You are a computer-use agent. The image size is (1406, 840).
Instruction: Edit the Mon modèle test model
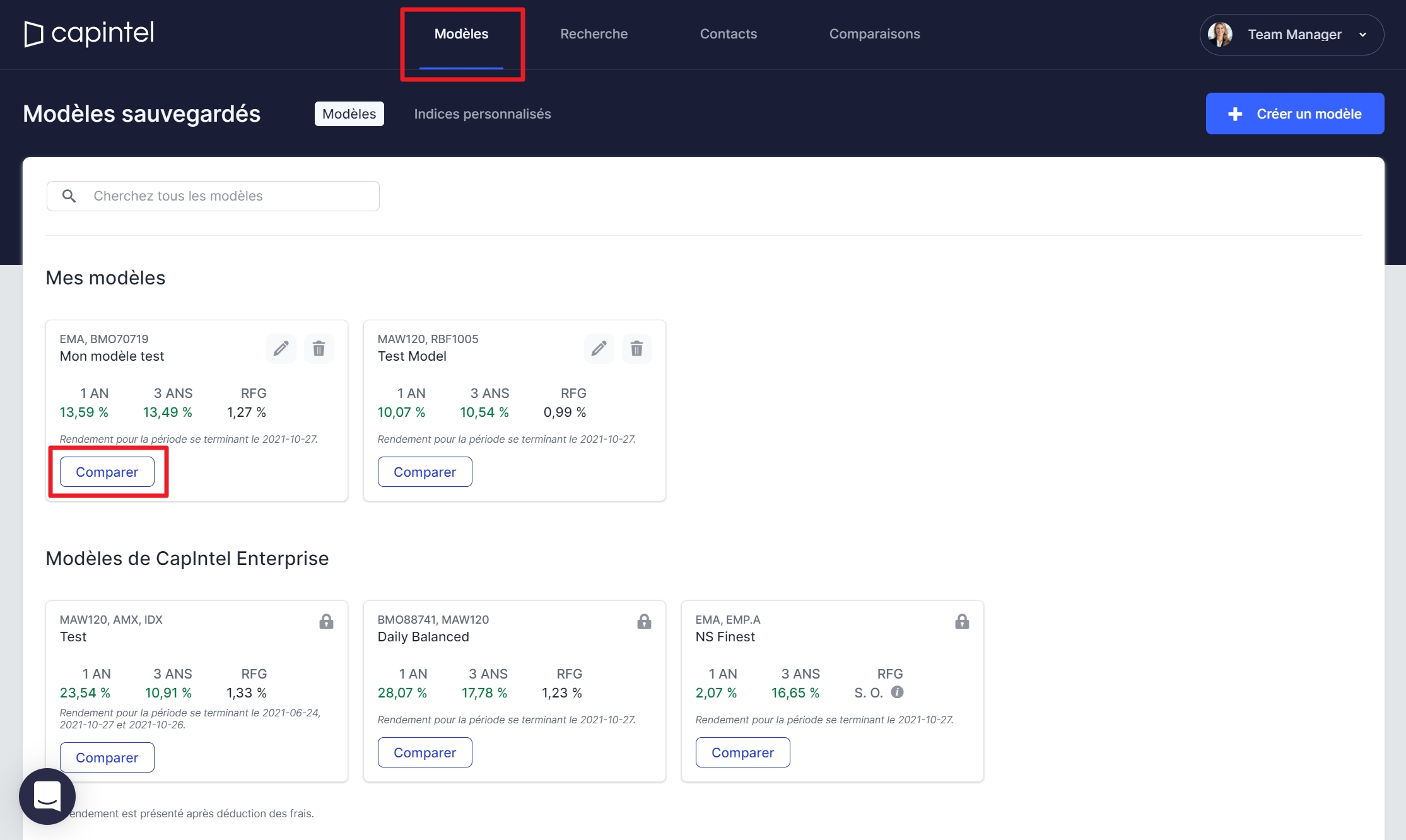(281, 348)
